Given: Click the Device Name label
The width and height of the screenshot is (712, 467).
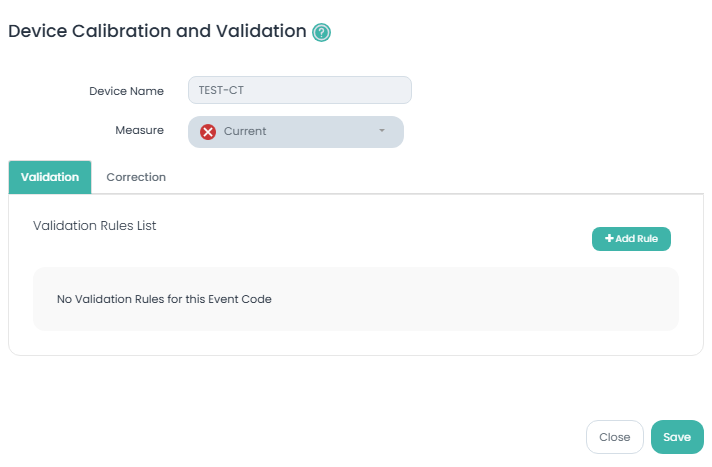Looking at the screenshot, I should [126, 91].
